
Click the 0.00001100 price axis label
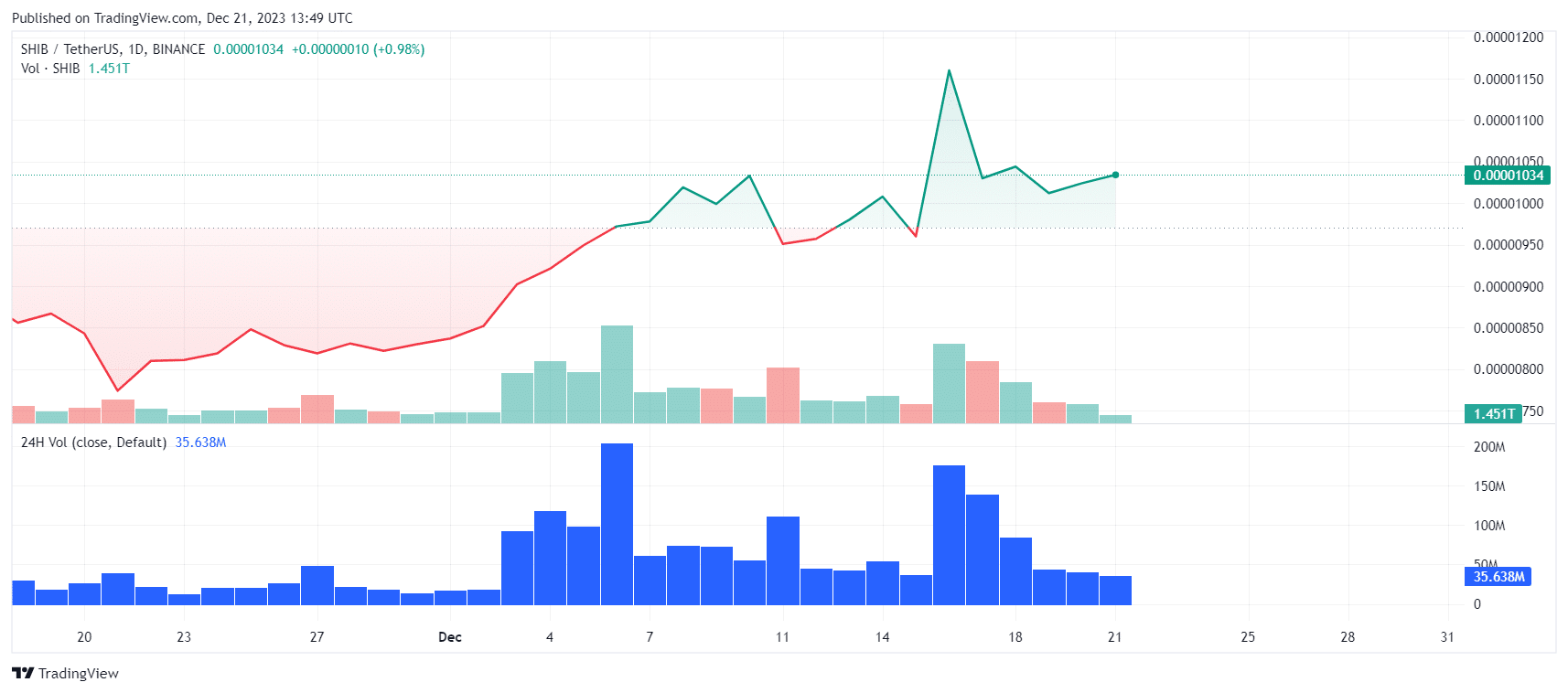pyautogui.click(x=1508, y=121)
